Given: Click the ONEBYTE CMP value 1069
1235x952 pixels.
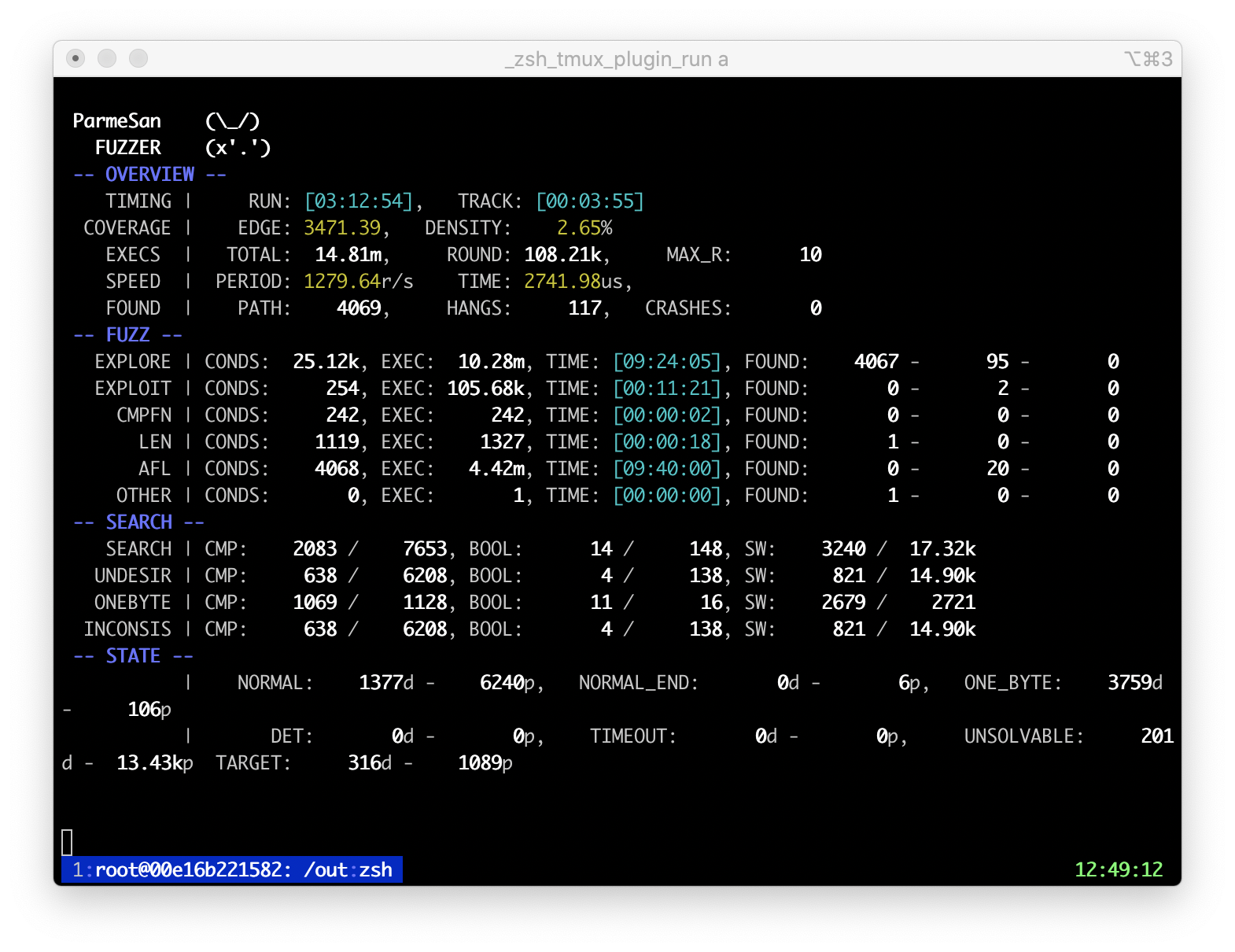Looking at the screenshot, I should click(x=315, y=603).
